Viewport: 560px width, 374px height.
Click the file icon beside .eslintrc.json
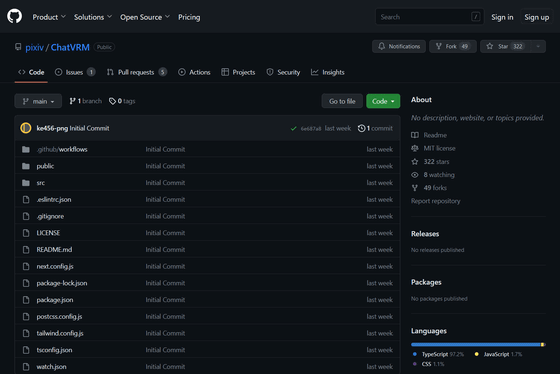coord(26,199)
